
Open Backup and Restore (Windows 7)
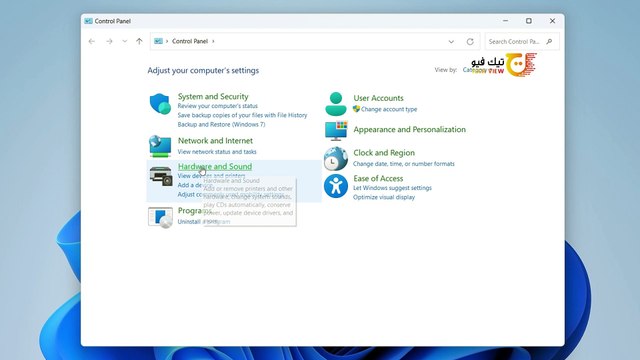tap(221, 124)
